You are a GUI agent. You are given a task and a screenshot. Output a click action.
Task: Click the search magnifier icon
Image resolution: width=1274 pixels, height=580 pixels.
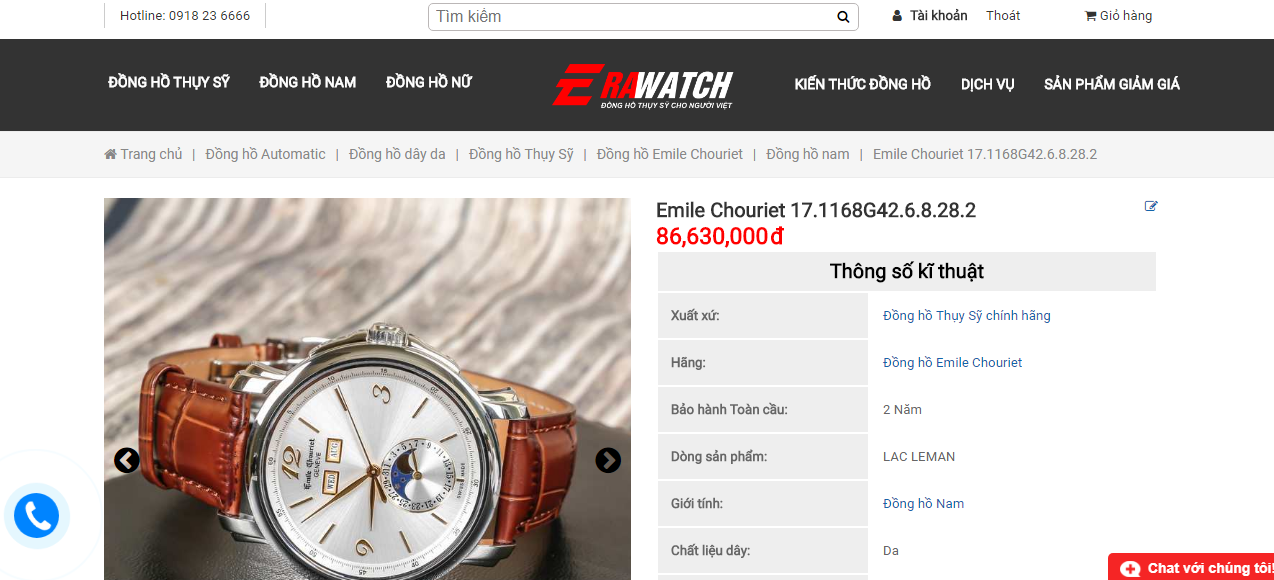click(x=843, y=17)
